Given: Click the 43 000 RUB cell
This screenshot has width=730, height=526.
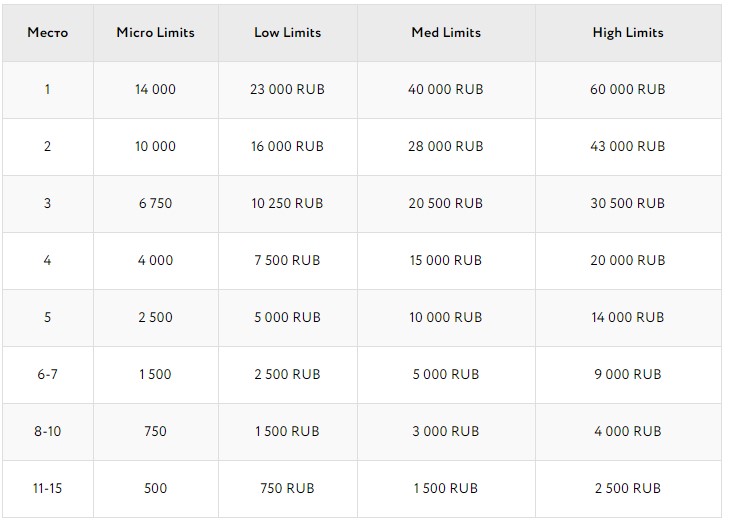Looking at the screenshot, I should coord(627,146).
